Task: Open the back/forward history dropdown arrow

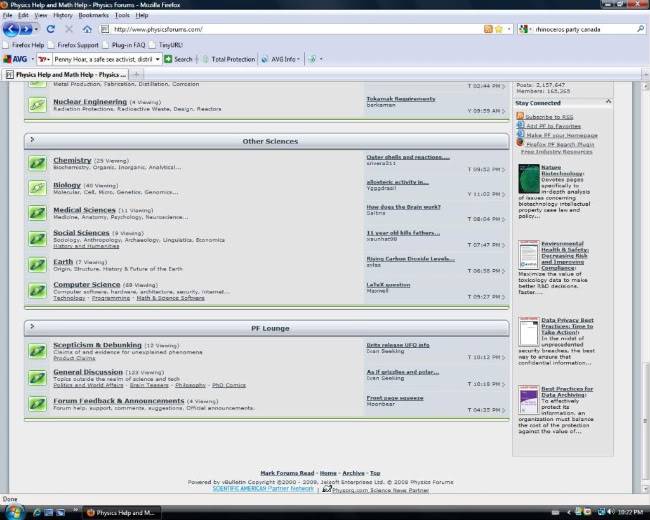Action: [36, 29]
